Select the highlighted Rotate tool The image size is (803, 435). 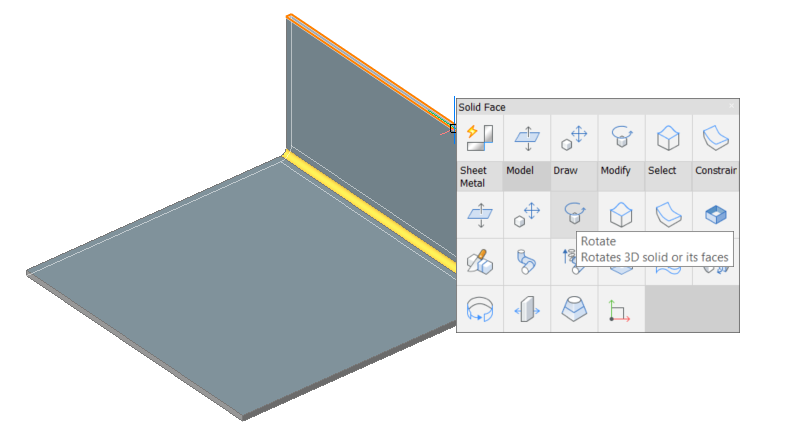pyautogui.click(x=574, y=214)
